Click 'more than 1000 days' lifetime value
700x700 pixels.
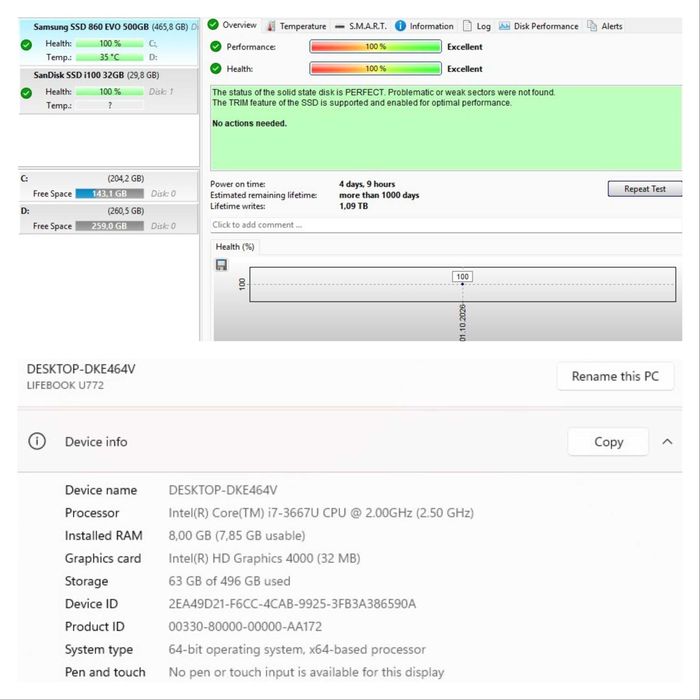pyautogui.click(x=379, y=195)
